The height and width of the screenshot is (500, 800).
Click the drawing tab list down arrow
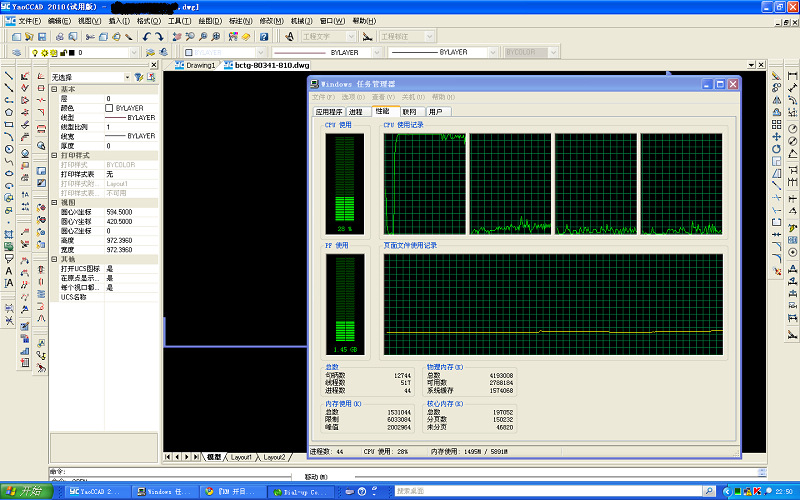coord(751,65)
